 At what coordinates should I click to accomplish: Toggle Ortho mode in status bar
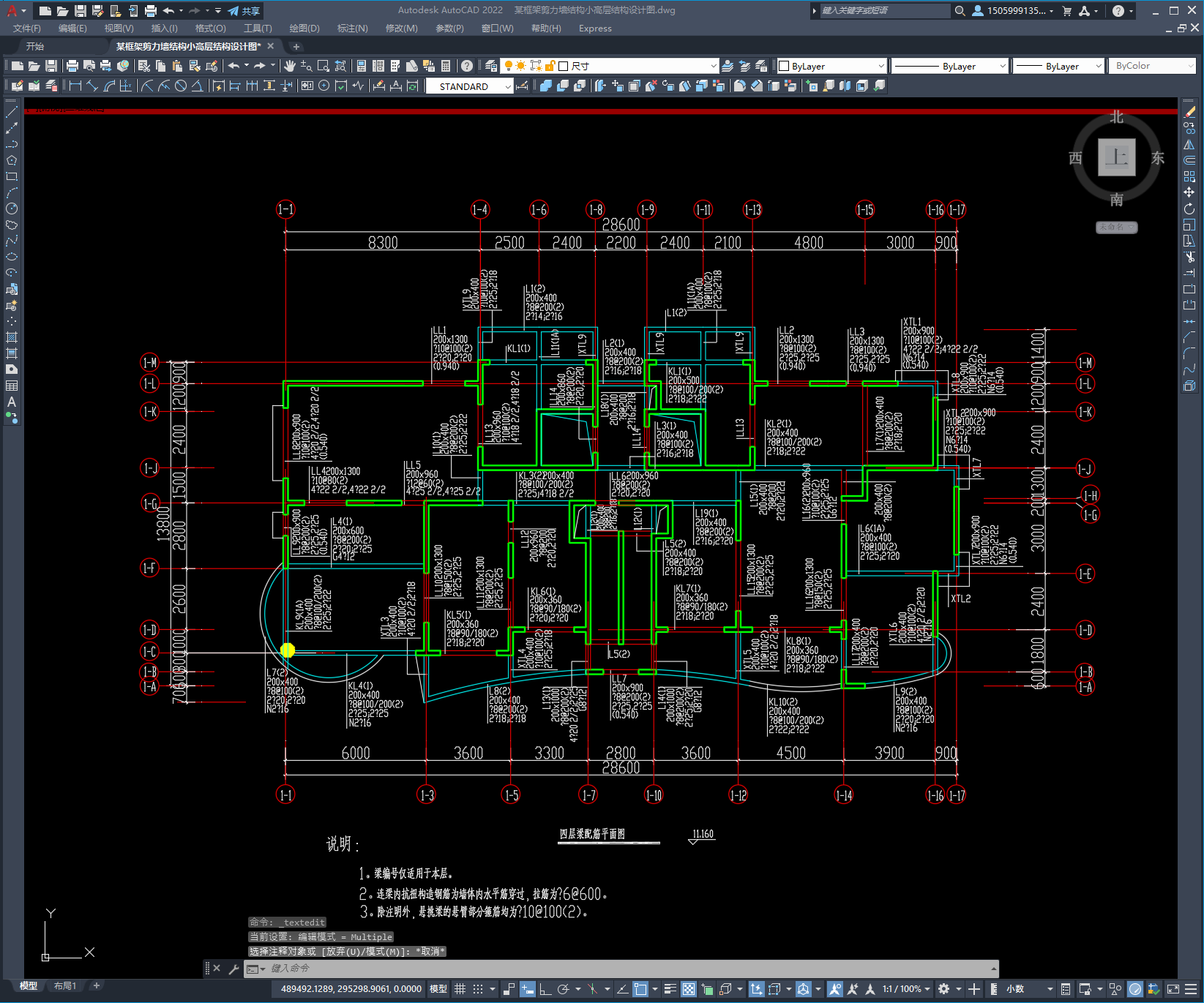[545, 989]
